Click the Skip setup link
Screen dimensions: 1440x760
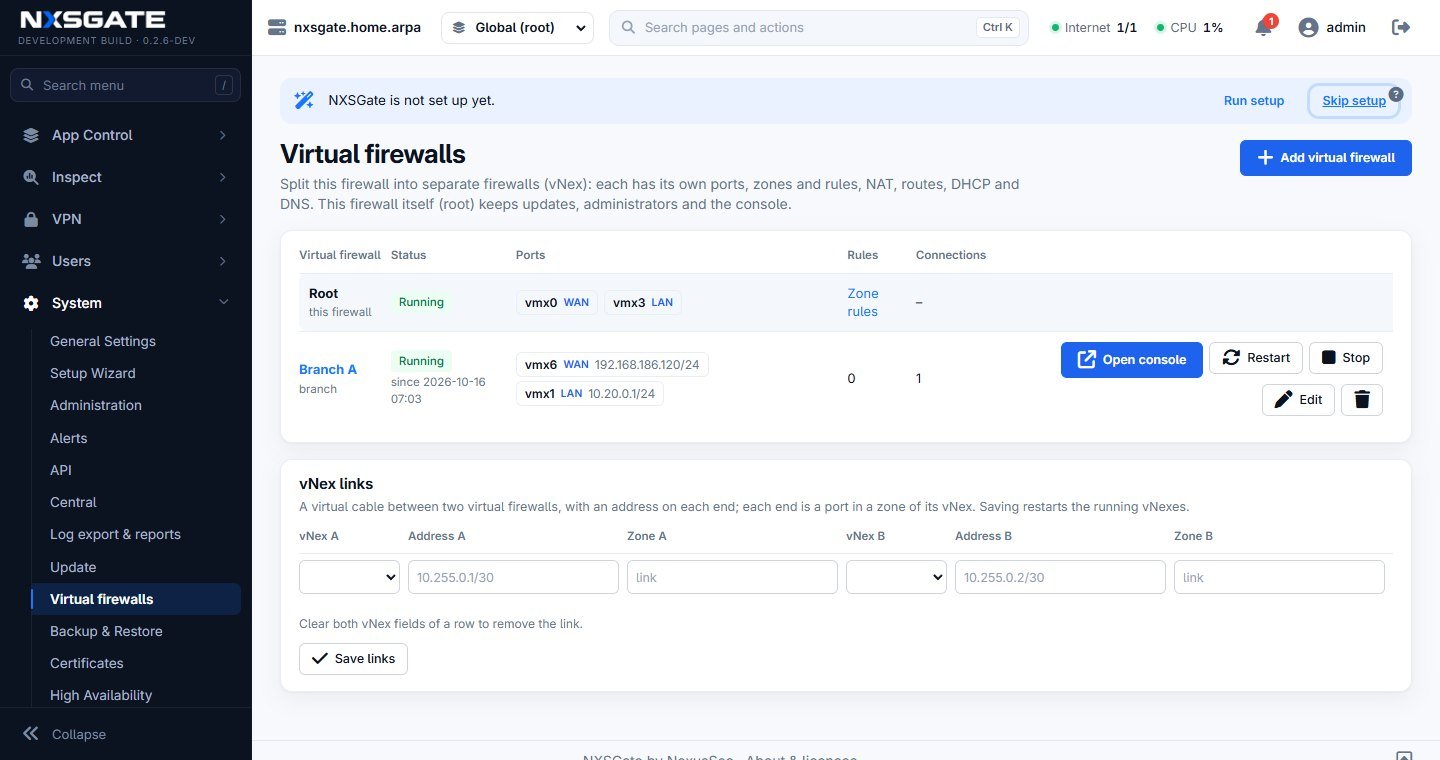[x=1354, y=100]
